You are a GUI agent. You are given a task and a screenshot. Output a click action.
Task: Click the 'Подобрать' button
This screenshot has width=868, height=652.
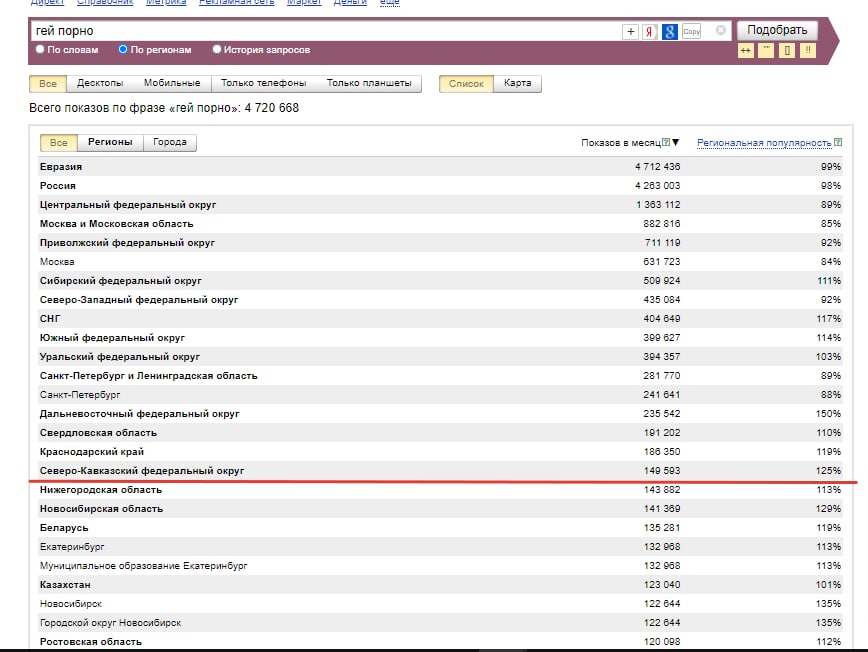click(x=777, y=30)
